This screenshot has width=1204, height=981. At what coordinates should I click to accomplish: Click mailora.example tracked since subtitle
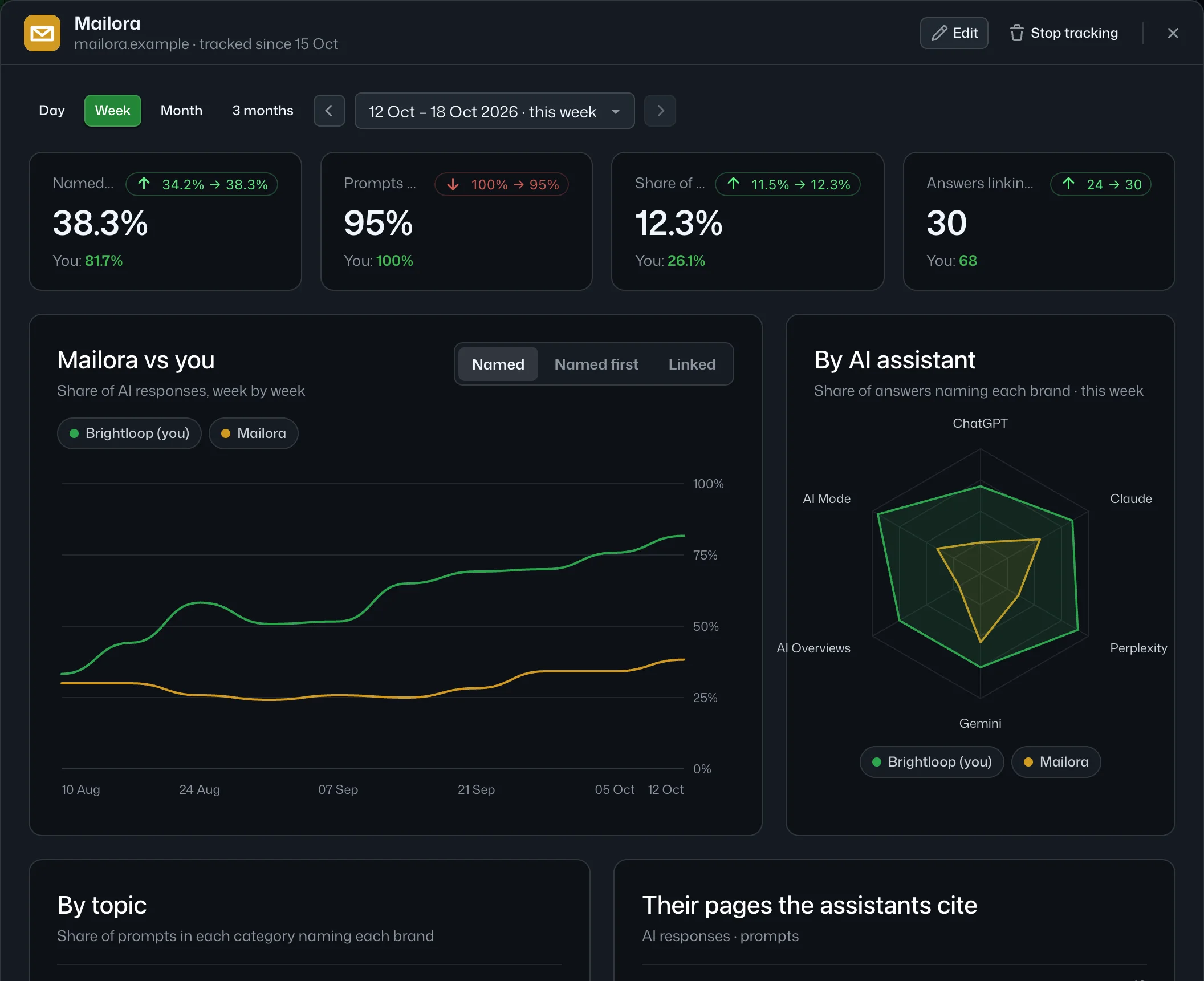pyautogui.click(x=206, y=44)
